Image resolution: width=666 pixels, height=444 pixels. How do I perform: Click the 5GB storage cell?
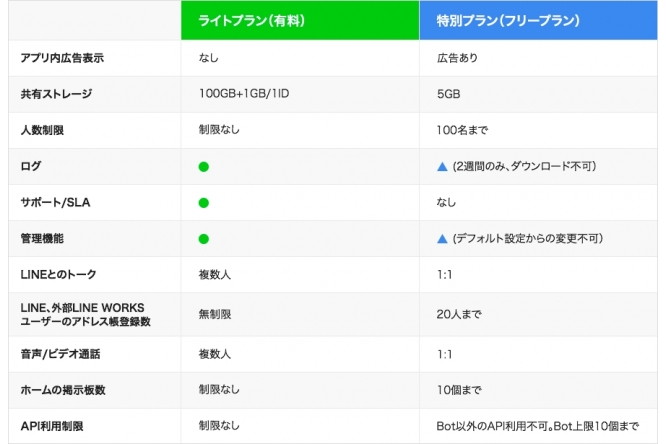point(449,94)
